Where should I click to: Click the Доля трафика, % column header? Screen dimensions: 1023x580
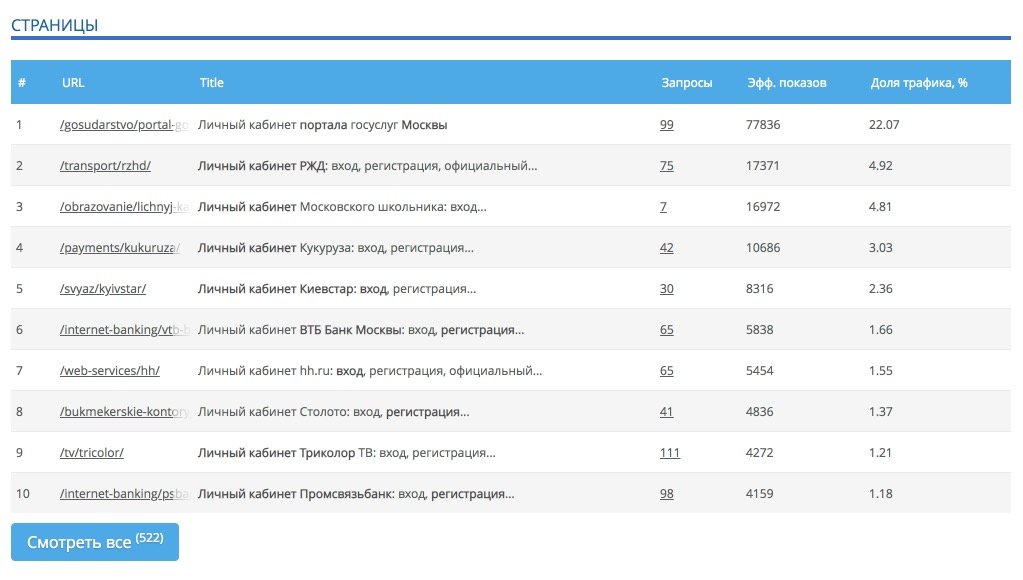point(919,83)
